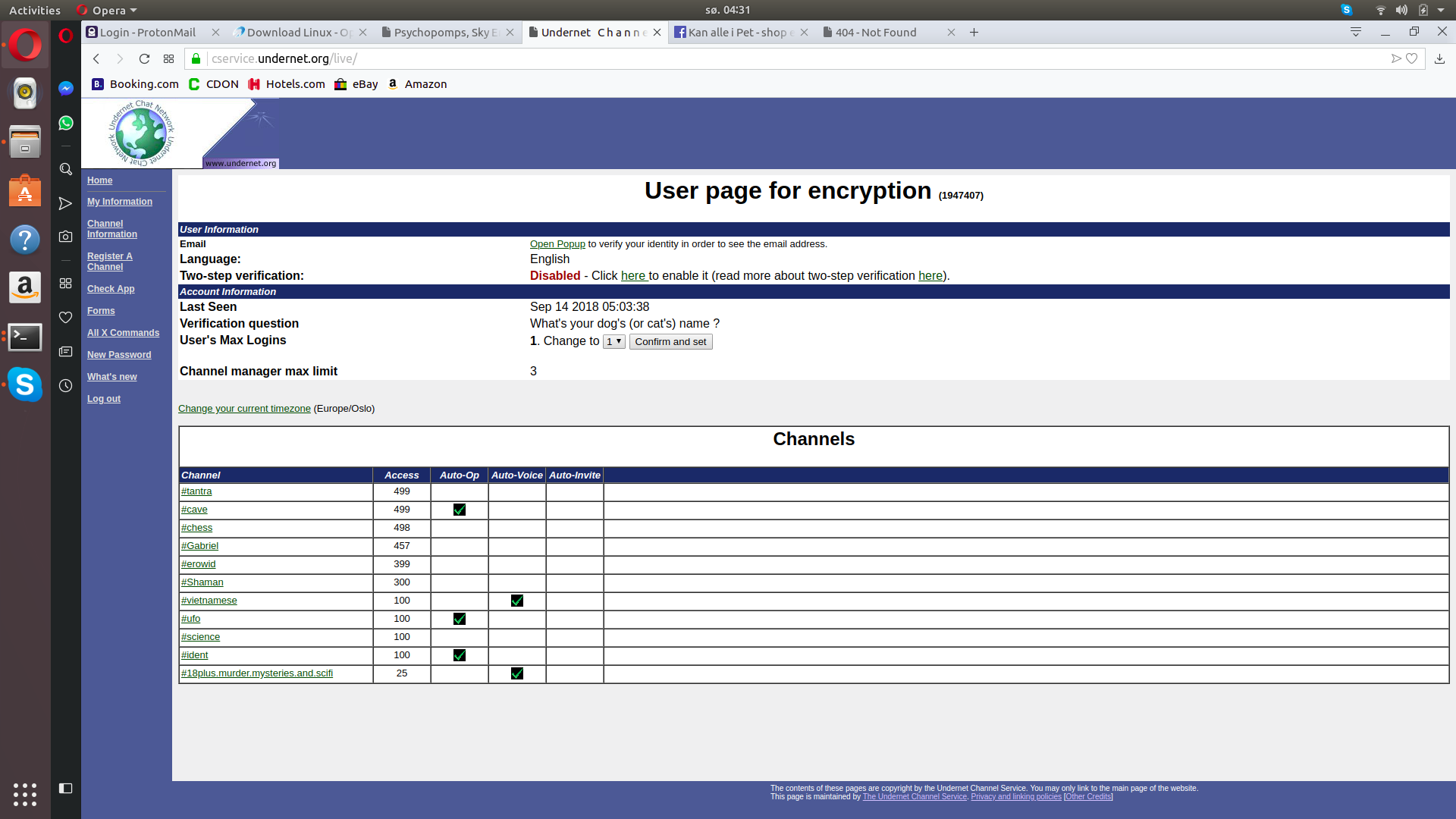Screen dimensions: 1456x819
Task: Open the Booking.com bookmark
Action: (x=136, y=84)
